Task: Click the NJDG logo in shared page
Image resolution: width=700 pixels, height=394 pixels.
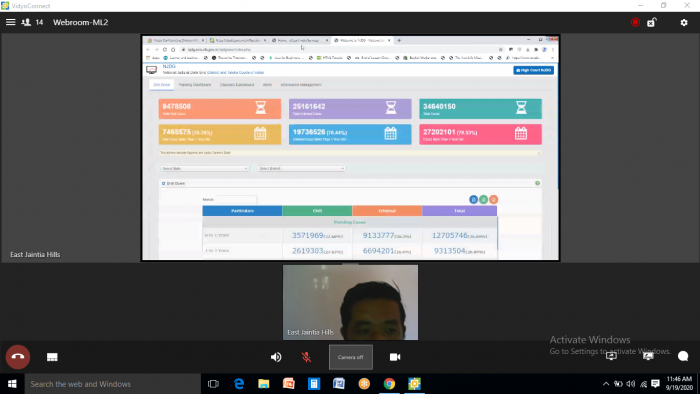Action: [x=152, y=70]
